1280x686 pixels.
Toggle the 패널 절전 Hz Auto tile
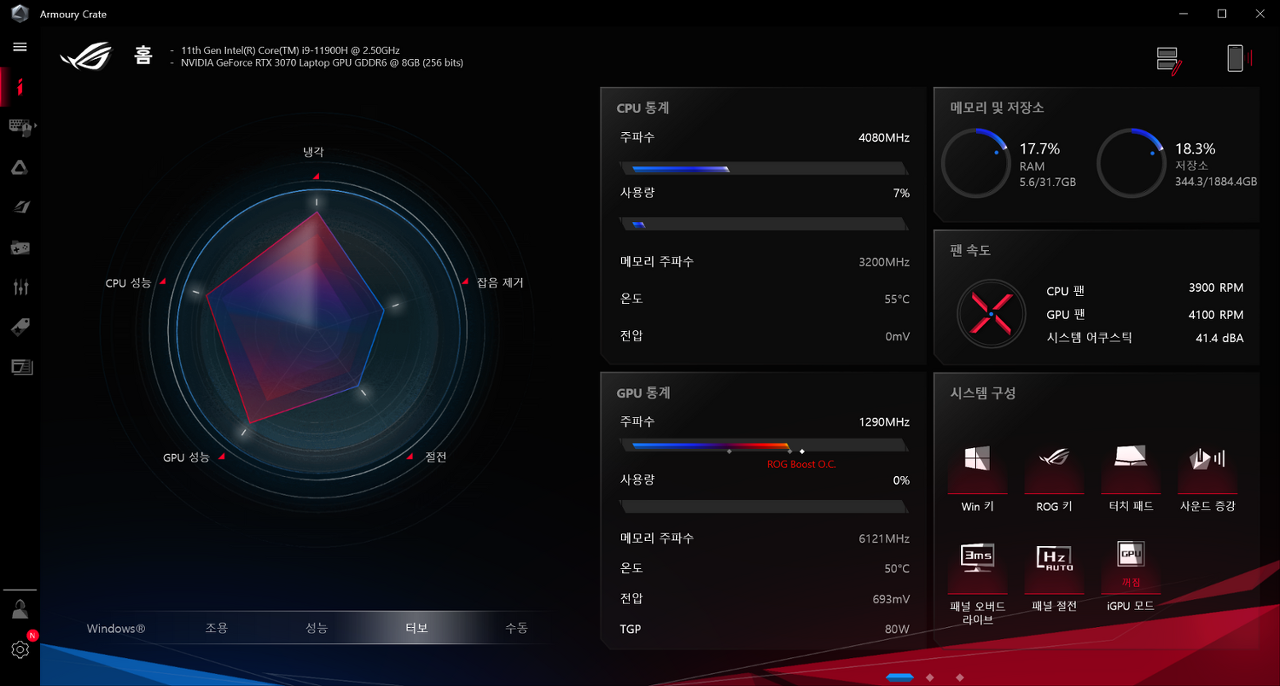coord(1054,576)
